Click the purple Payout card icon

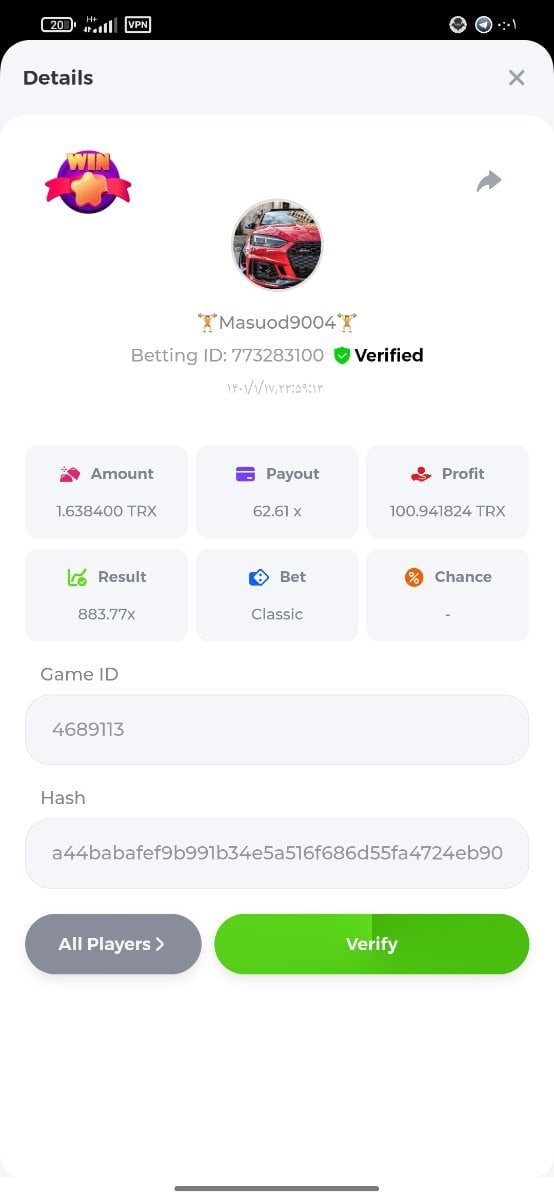click(x=245, y=474)
